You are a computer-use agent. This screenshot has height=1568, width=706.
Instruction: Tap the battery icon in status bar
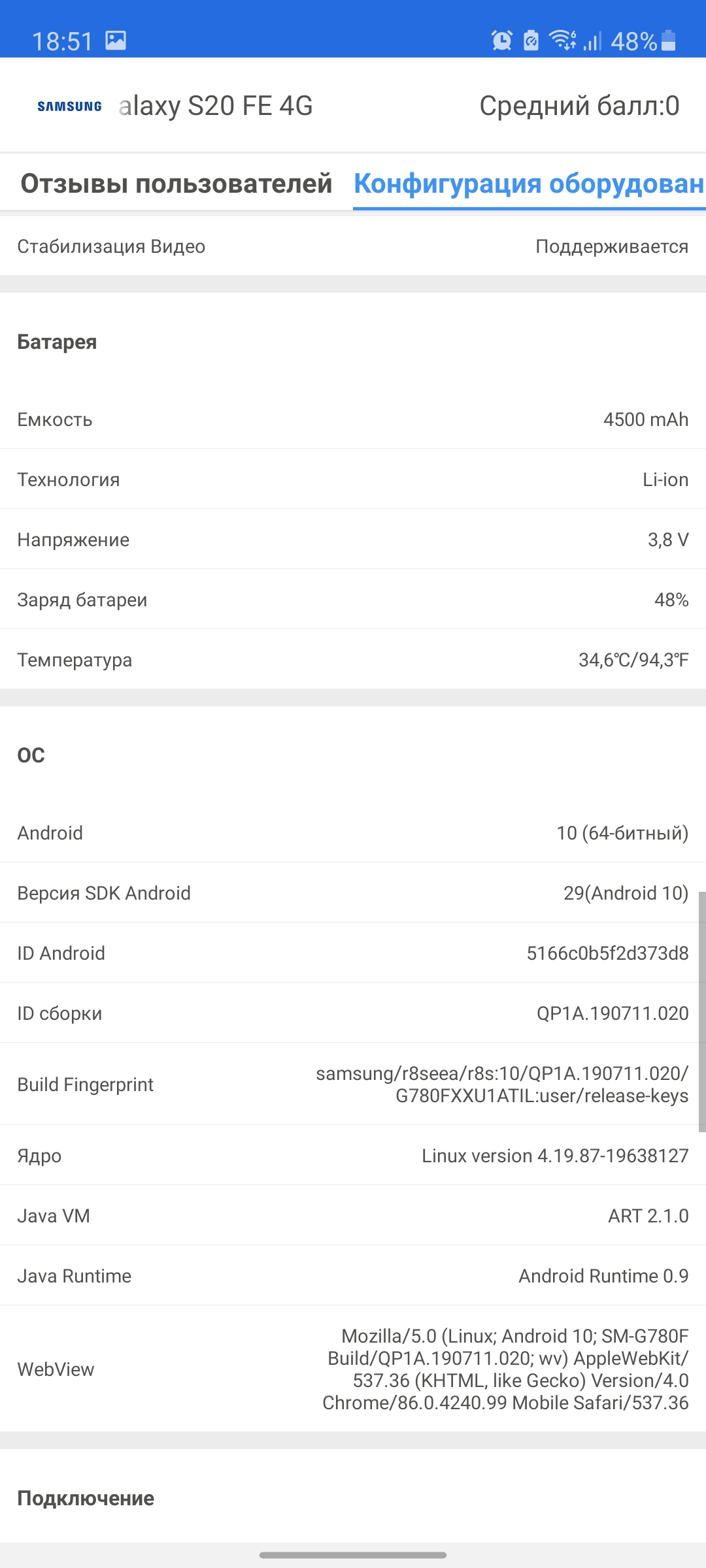click(x=668, y=41)
